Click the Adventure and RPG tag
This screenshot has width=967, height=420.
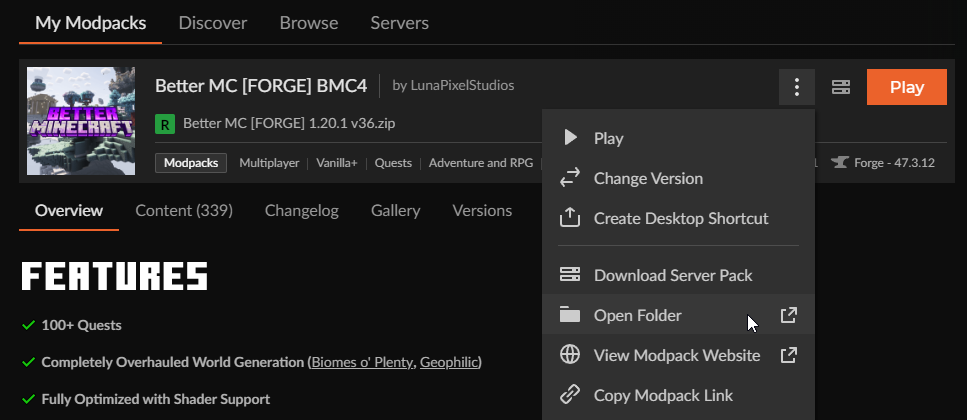tap(481, 163)
